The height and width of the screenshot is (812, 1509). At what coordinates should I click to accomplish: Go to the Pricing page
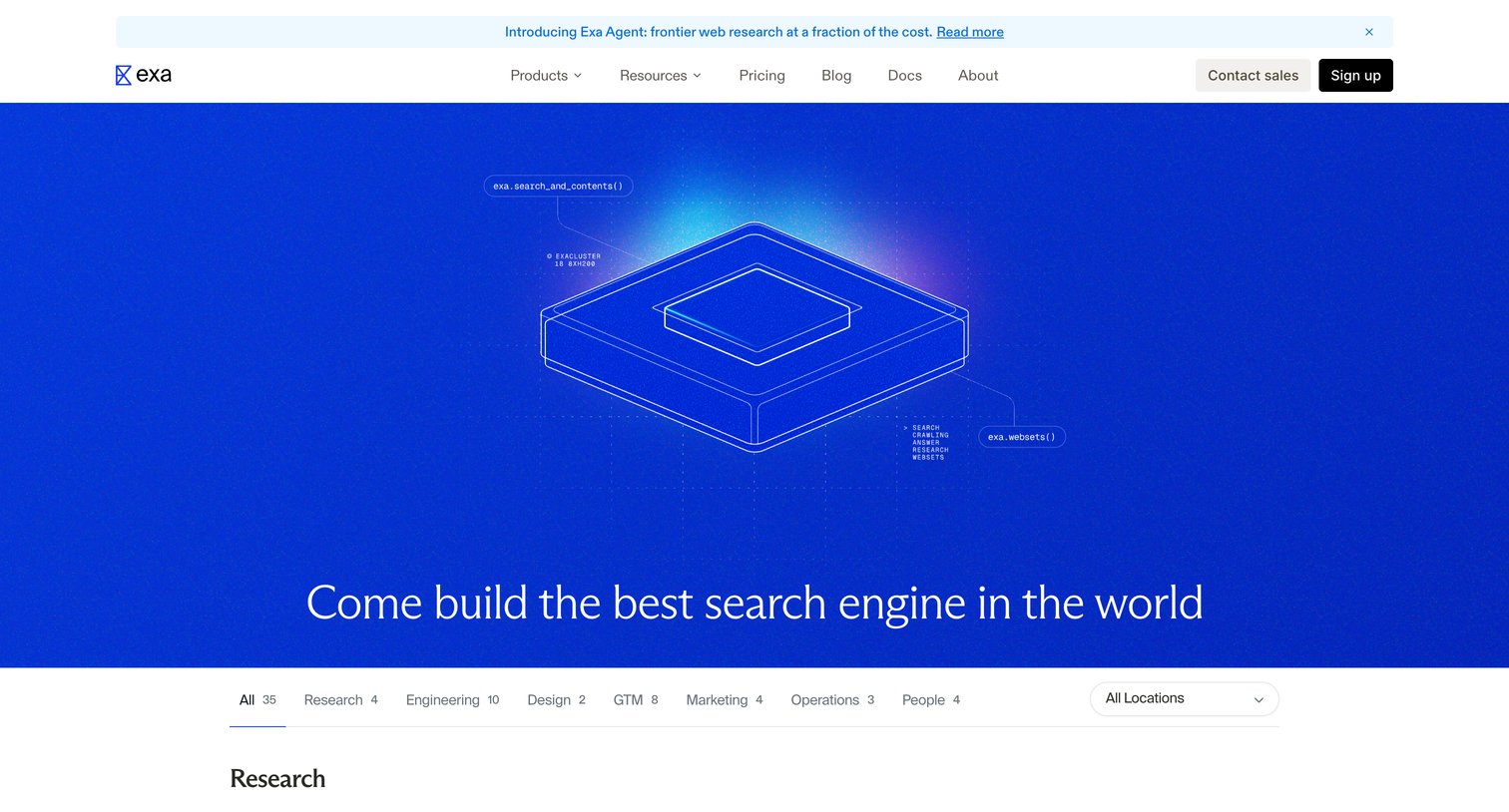tap(761, 75)
